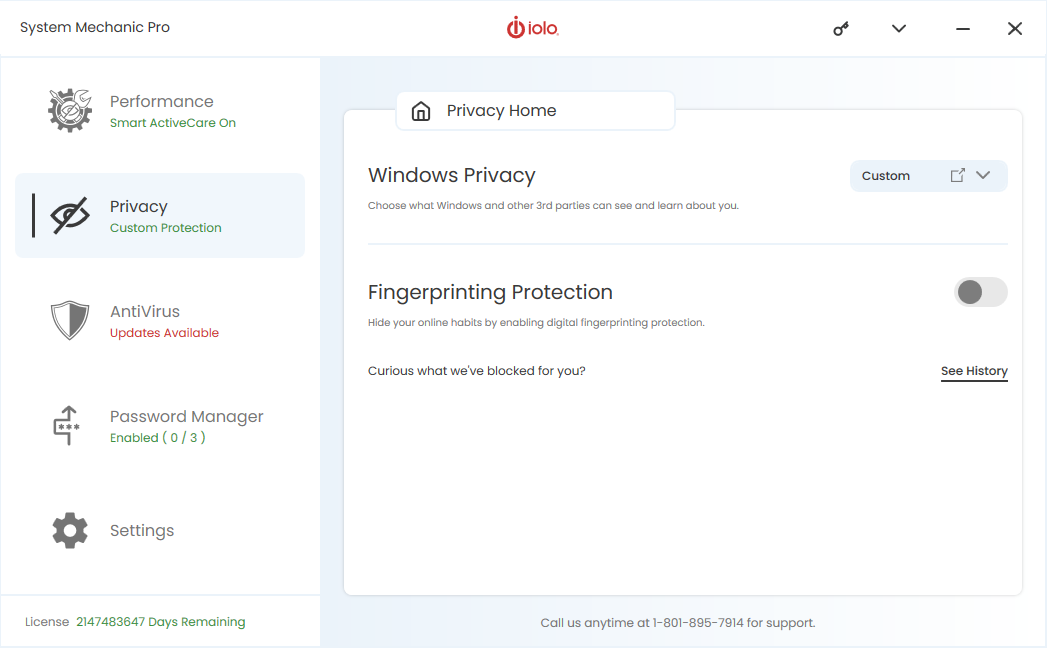The height and width of the screenshot is (648, 1047).
Task: Select the Privacy section
Action: [x=160, y=215]
